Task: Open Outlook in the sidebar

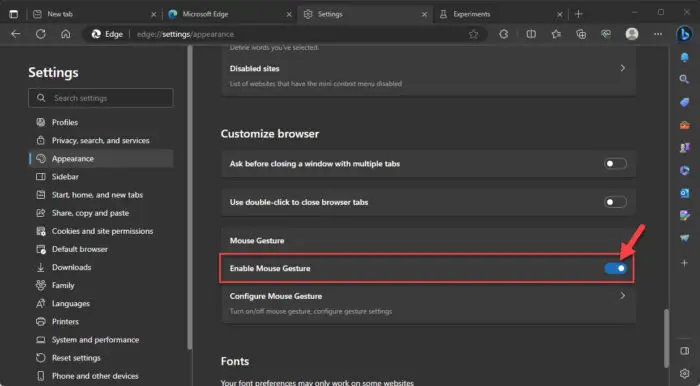Action: pos(684,193)
